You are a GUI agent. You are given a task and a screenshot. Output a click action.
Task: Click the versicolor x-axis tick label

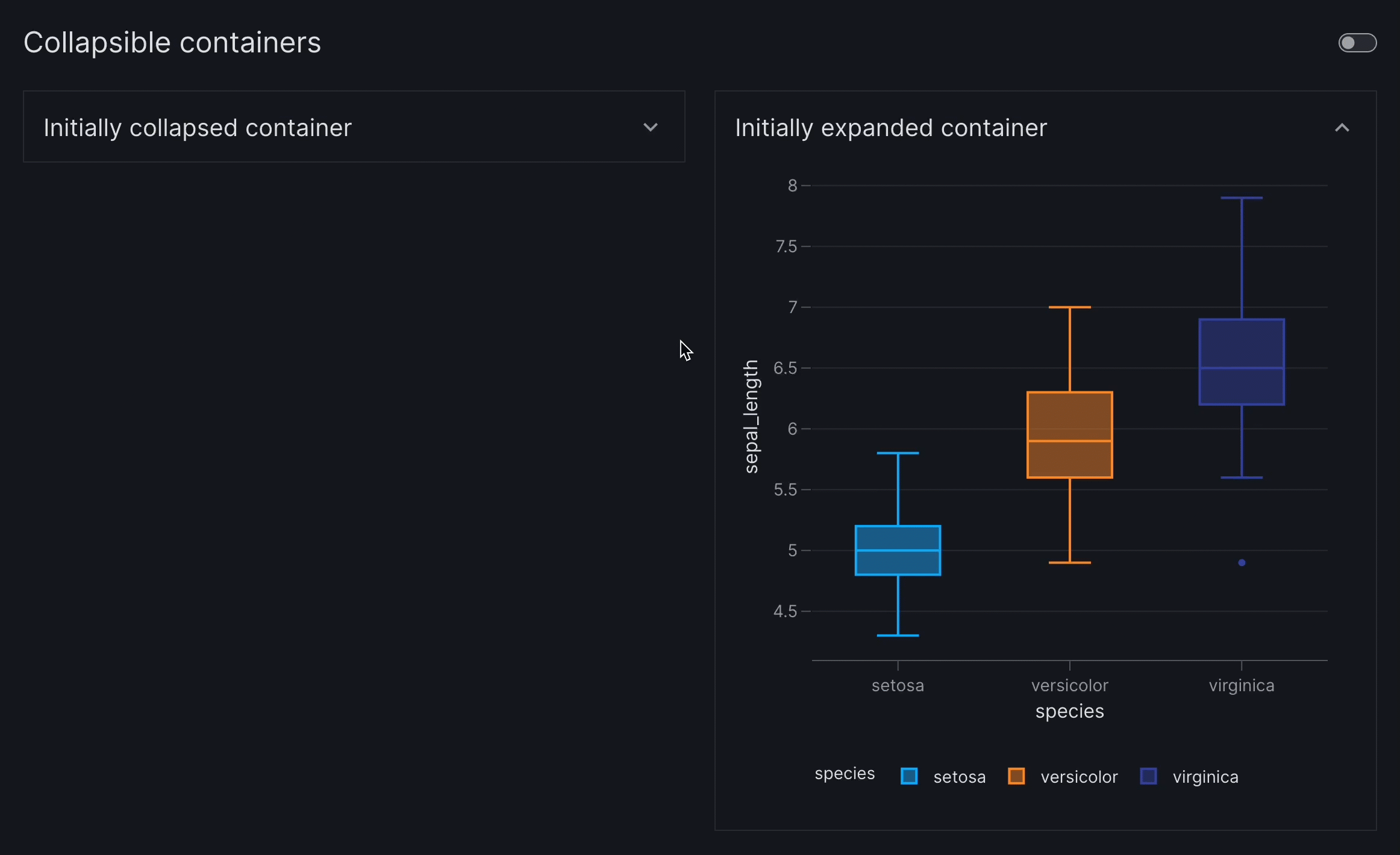pyautogui.click(x=1069, y=685)
